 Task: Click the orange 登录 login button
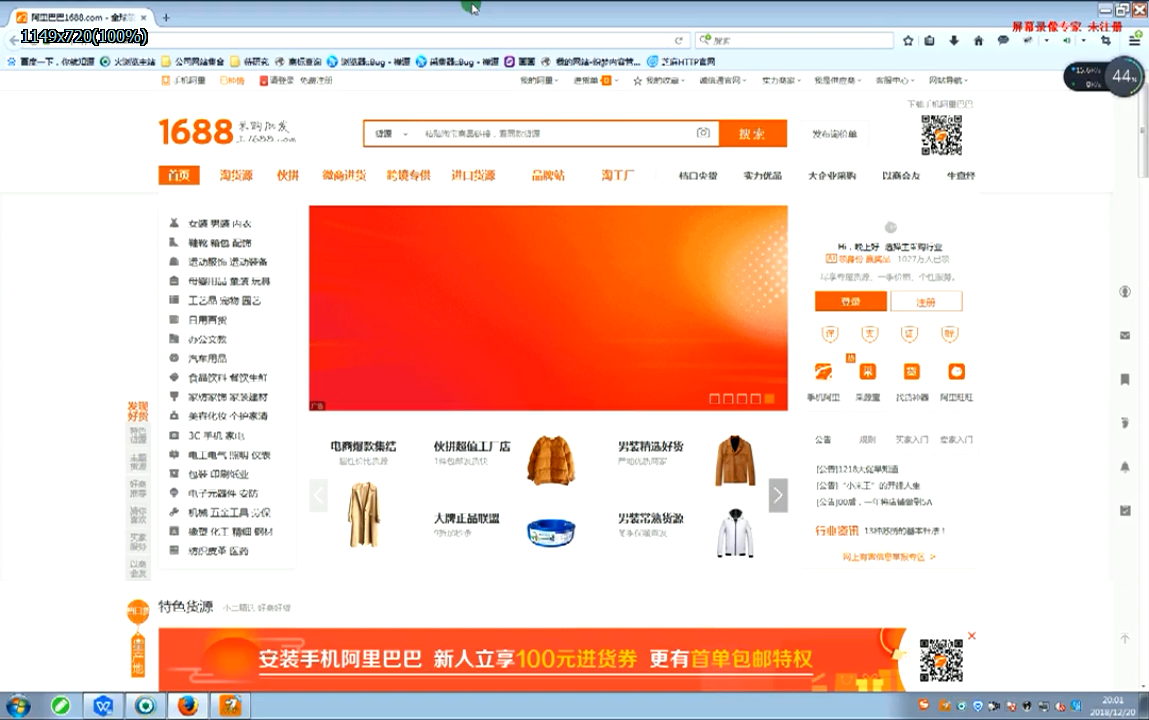click(851, 301)
